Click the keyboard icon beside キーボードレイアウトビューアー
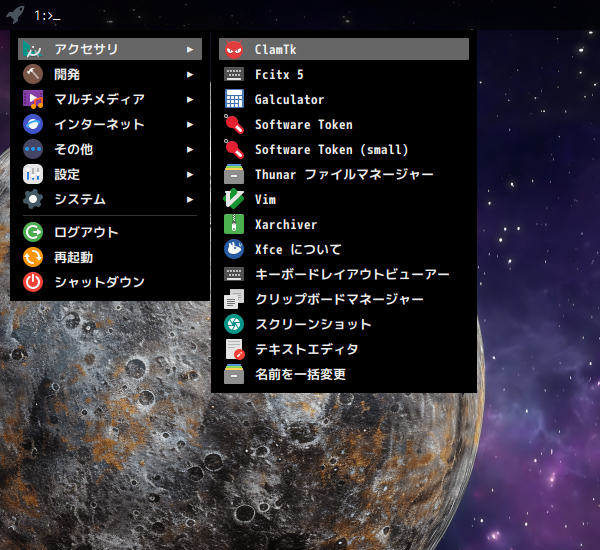Viewport: 600px width, 550px height. click(234, 274)
